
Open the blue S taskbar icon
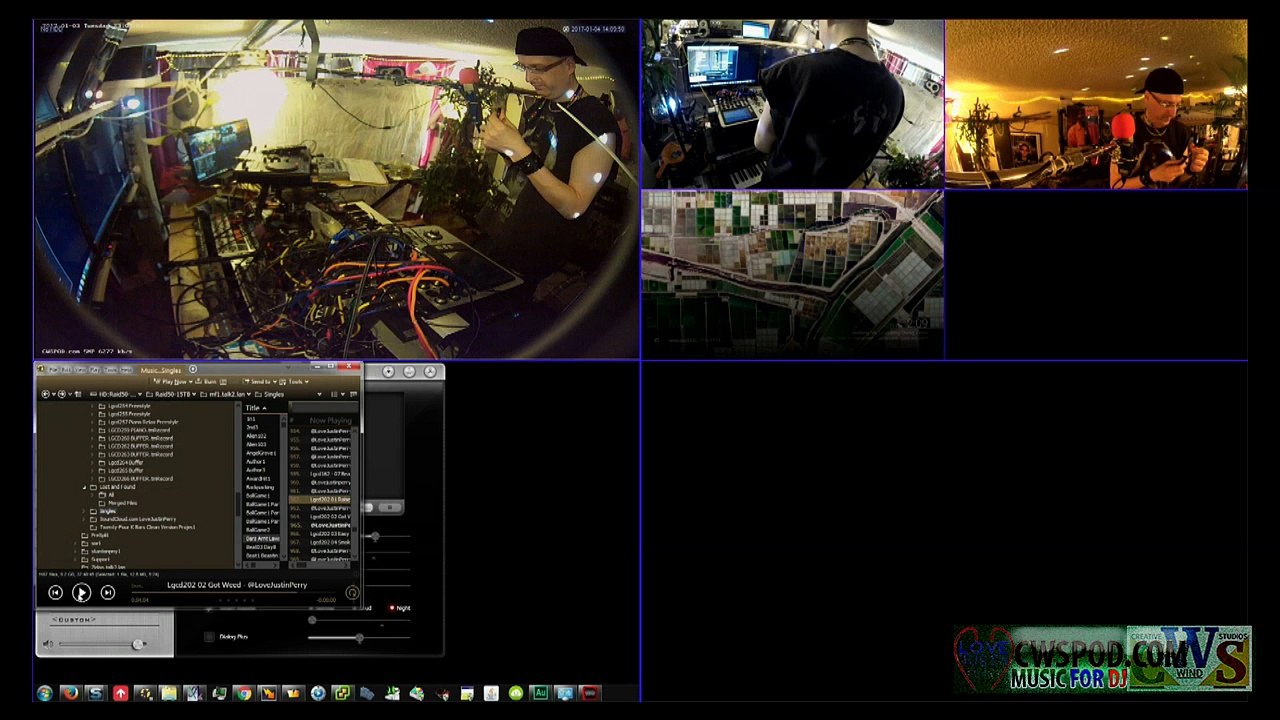click(95, 693)
